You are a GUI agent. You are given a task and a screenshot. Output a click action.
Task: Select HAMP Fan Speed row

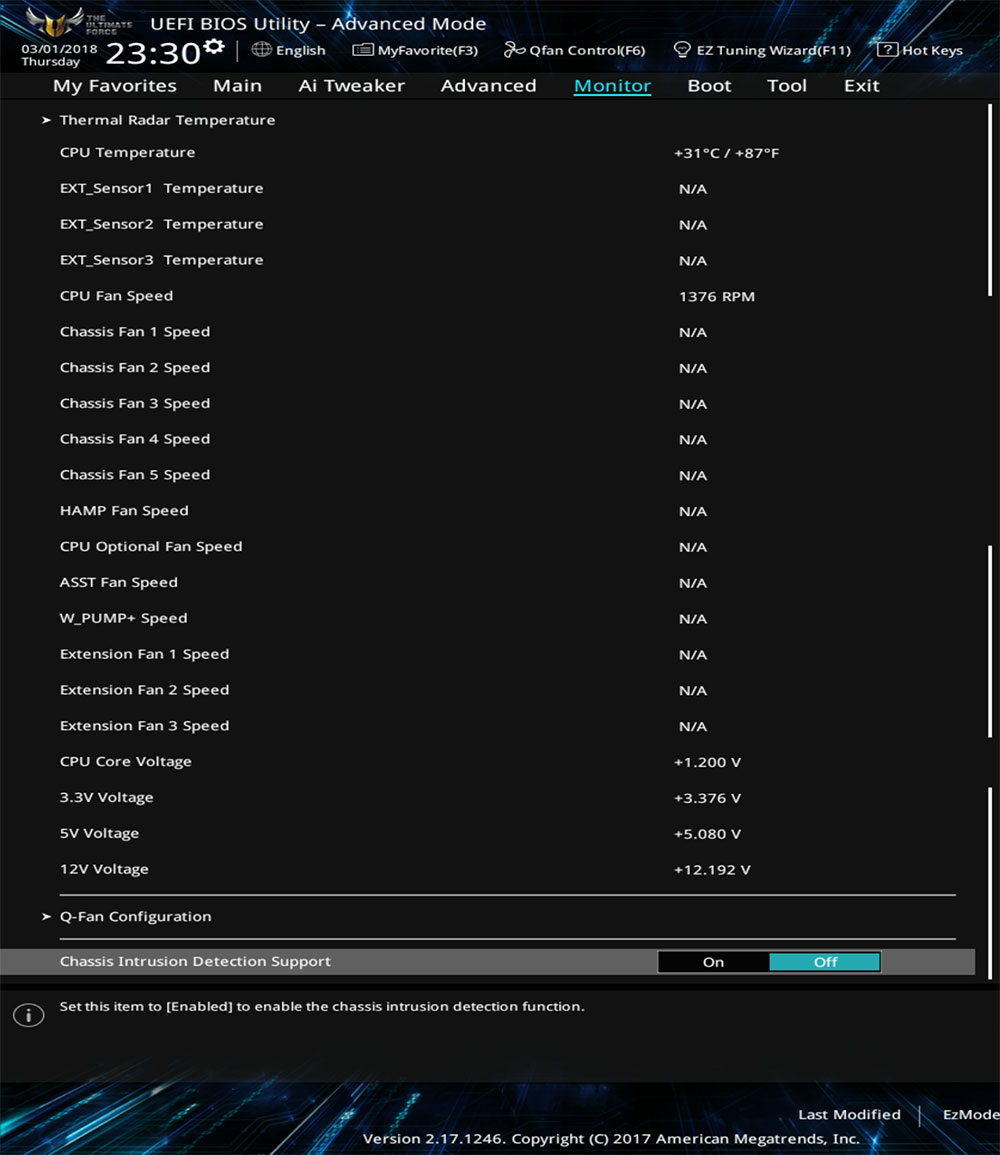124,510
